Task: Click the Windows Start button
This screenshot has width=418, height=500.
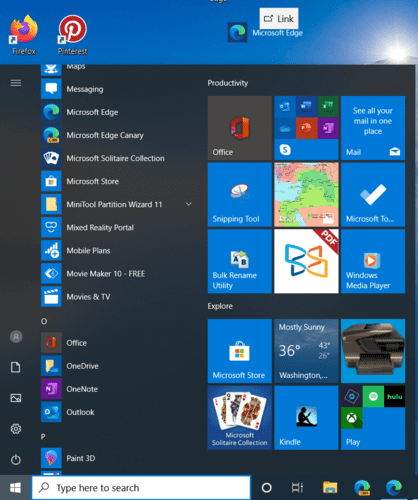Action: [15, 488]
